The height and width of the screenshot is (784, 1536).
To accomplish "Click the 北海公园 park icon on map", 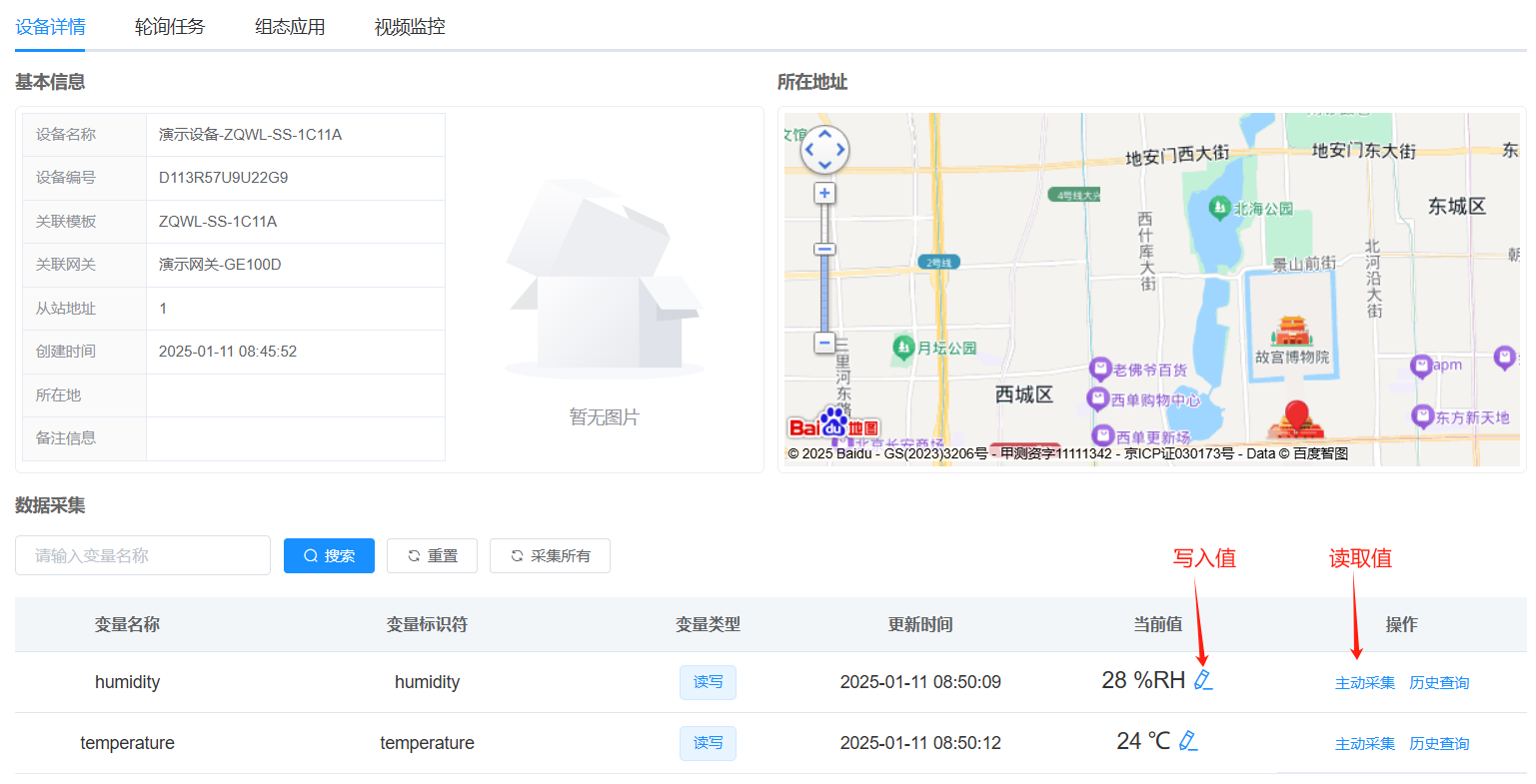I will coord(1219,208).
